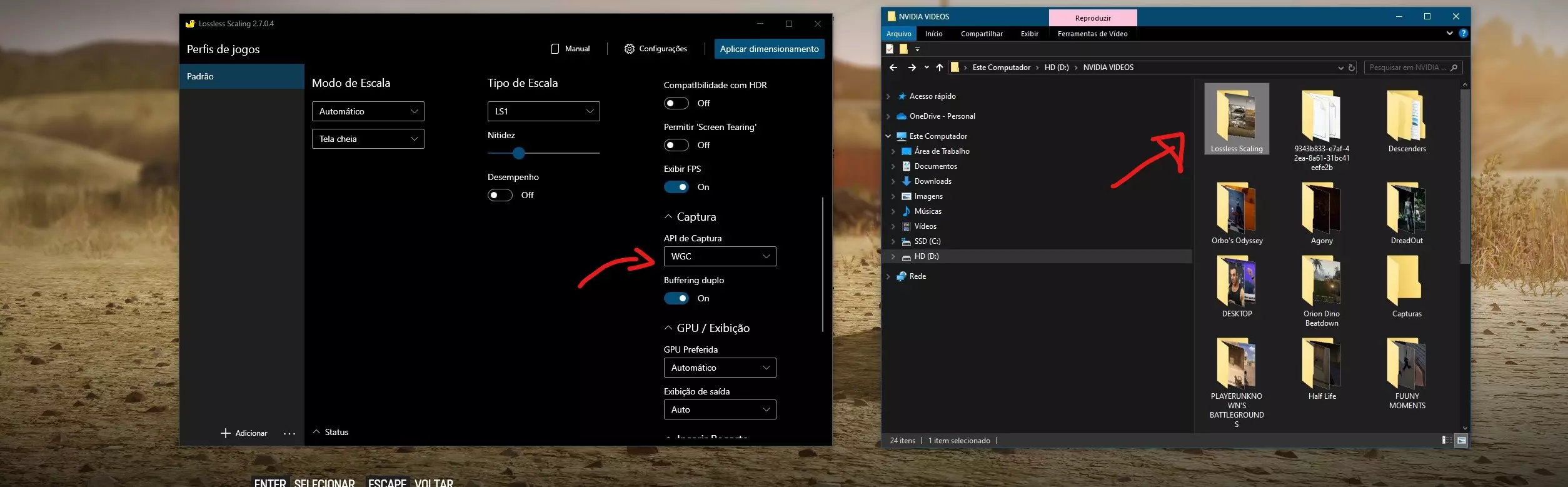1568x487 pixels.
Task: Open the Automático scale mode dropdown
Action: point(368,111)
